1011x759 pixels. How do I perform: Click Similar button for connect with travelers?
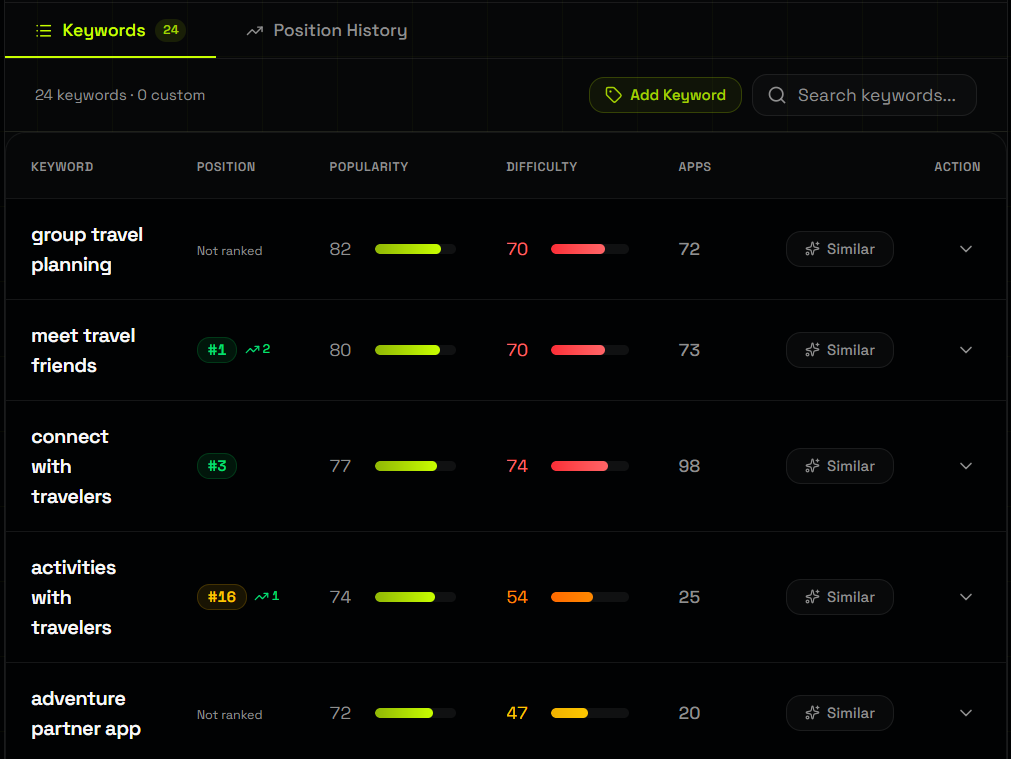tap(839, 466)
